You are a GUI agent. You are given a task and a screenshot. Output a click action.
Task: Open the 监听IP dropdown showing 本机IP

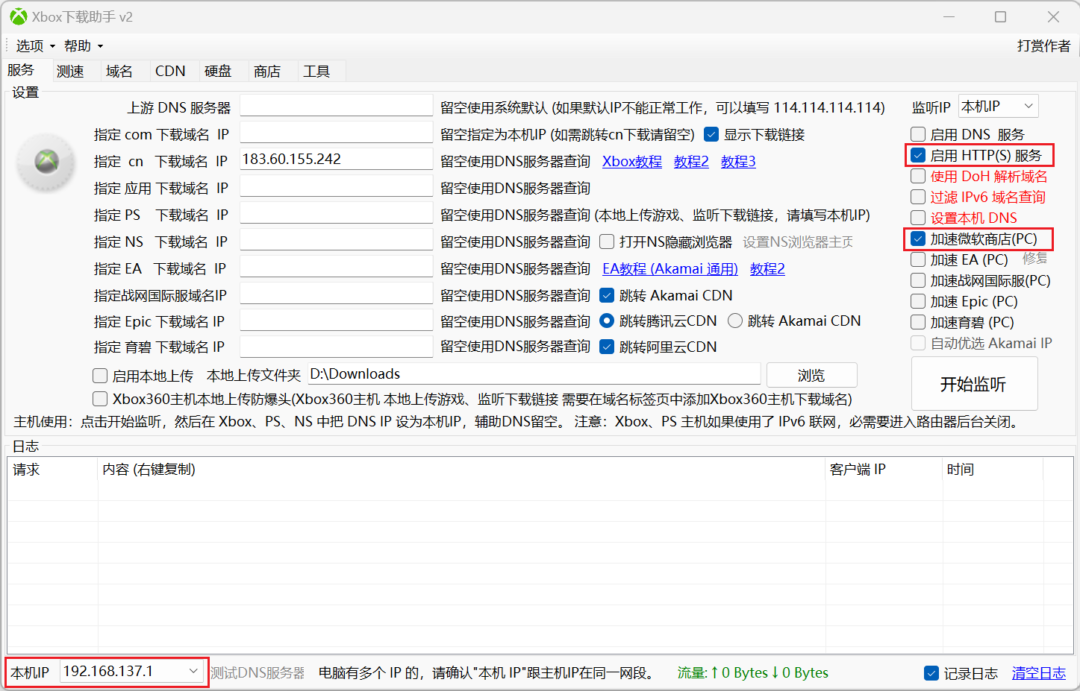click(x=997, y=105)
